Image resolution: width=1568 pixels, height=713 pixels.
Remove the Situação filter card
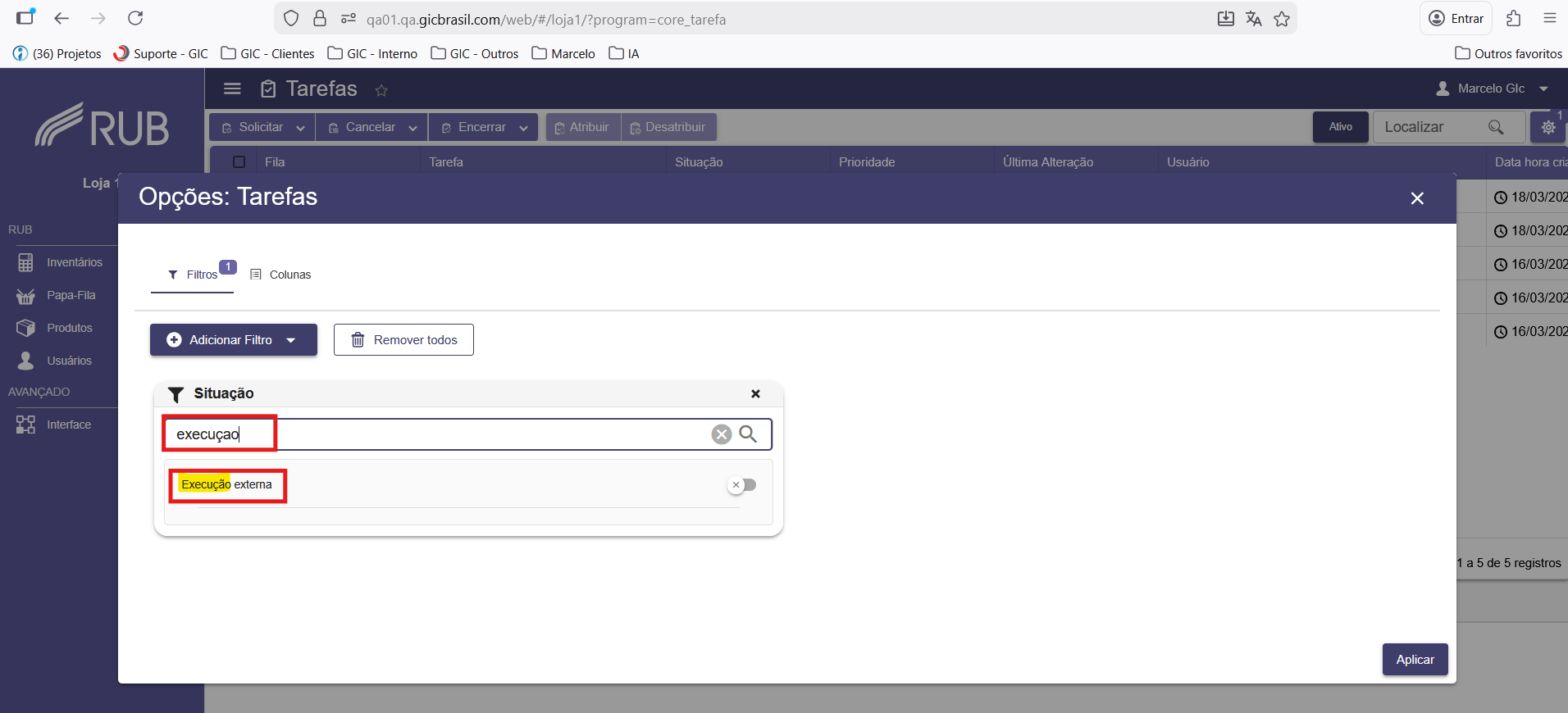coord(755,394)
